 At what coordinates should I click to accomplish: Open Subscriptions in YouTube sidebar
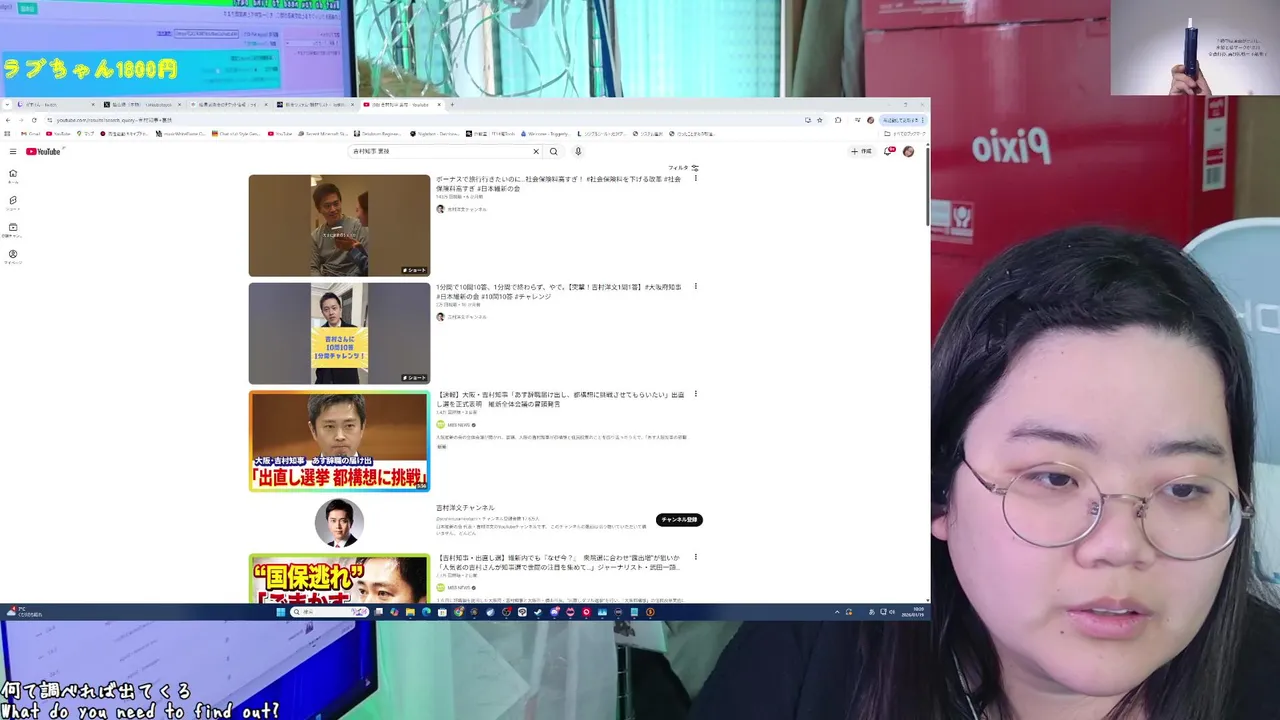click(x=13, y=230)
